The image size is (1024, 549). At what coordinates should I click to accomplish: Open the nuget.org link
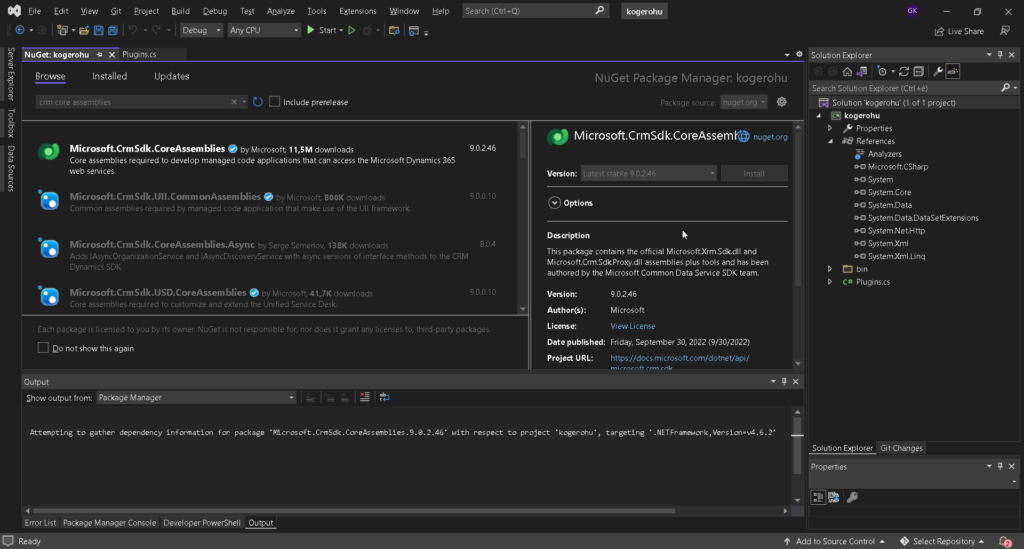click(x=770, y=137)
